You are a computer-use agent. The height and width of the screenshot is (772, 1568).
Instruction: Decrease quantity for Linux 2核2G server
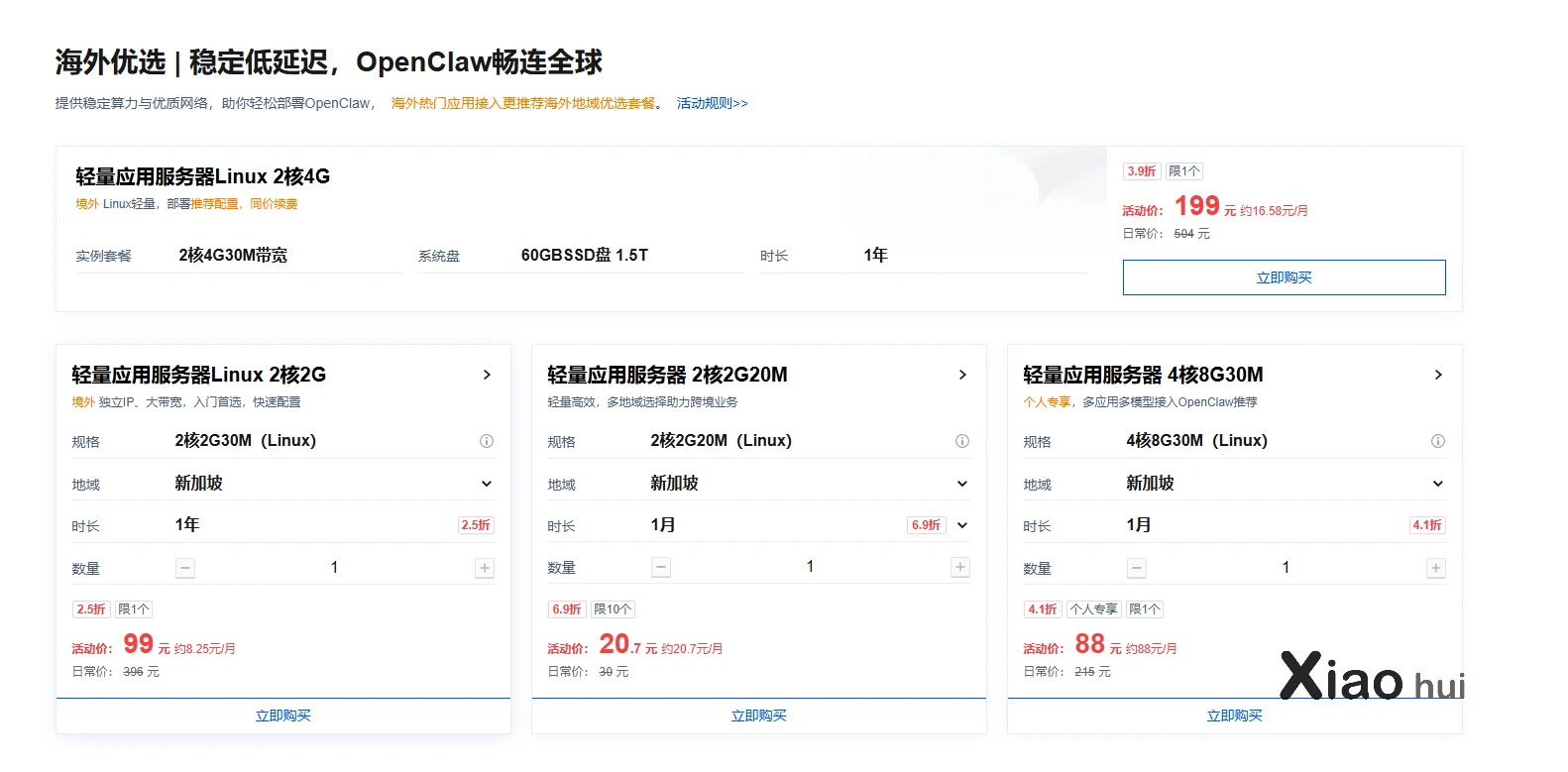pyautogui.click(x=185, y=568)
